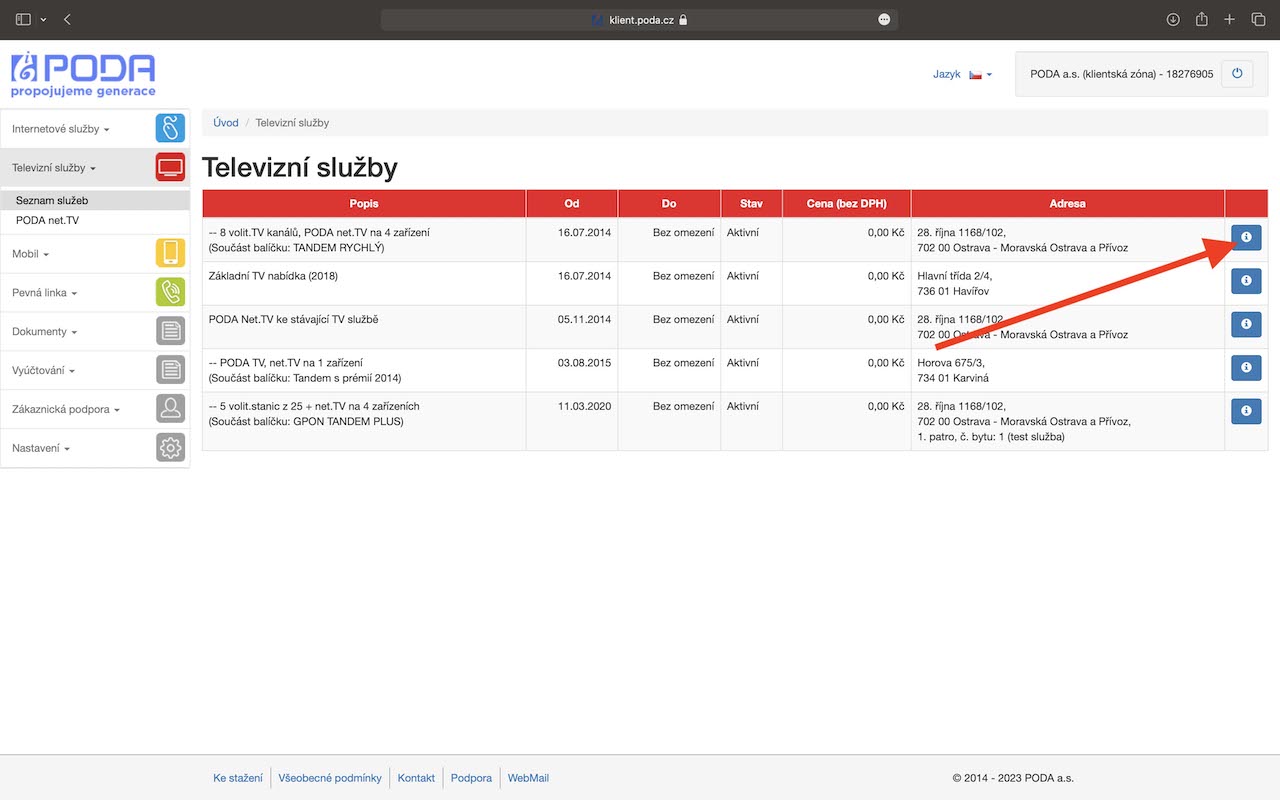Expand the Dokumenty menu
The height and width of the screenshot is (800, 1280).
click(x=44, y=332)
